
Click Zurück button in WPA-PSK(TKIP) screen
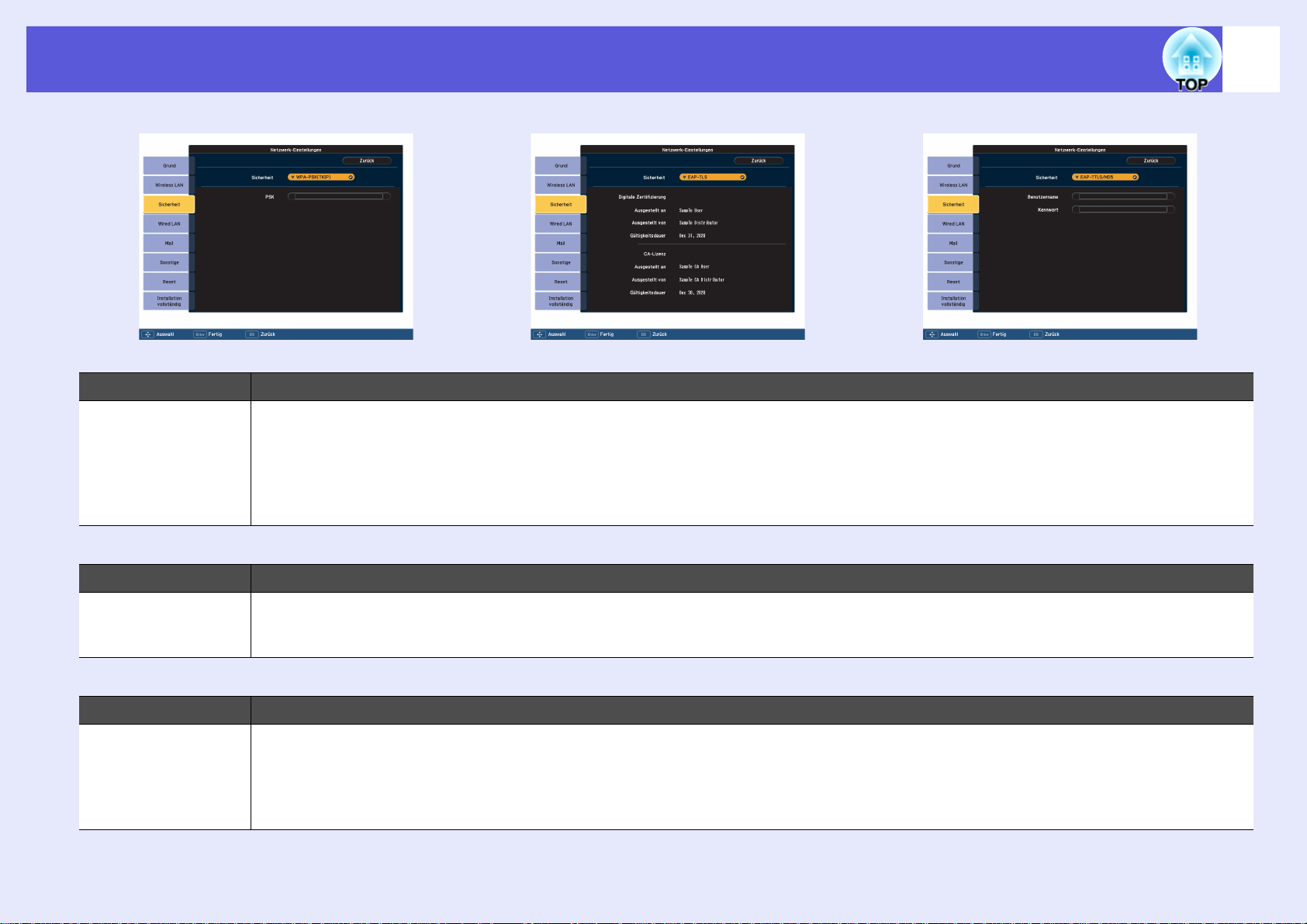(x=367, y=161)
